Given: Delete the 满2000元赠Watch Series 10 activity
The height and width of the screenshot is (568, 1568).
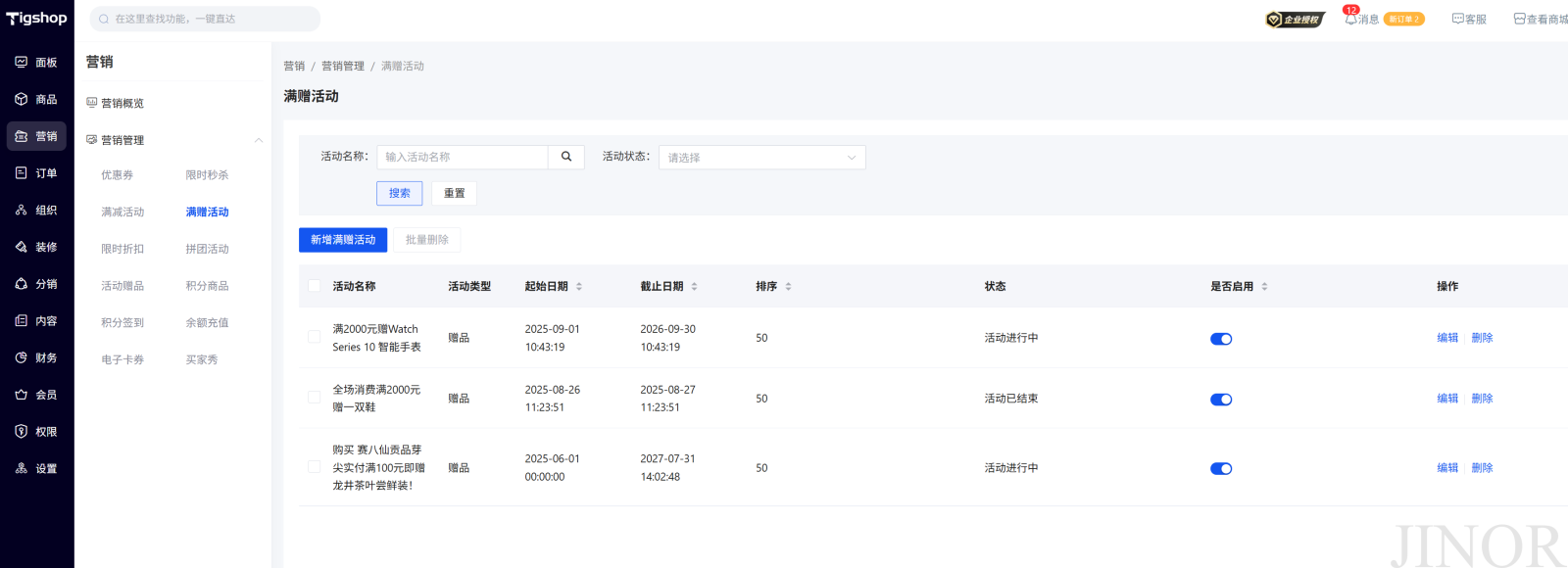Looking at the screenshot, I should coord(1482,338).
